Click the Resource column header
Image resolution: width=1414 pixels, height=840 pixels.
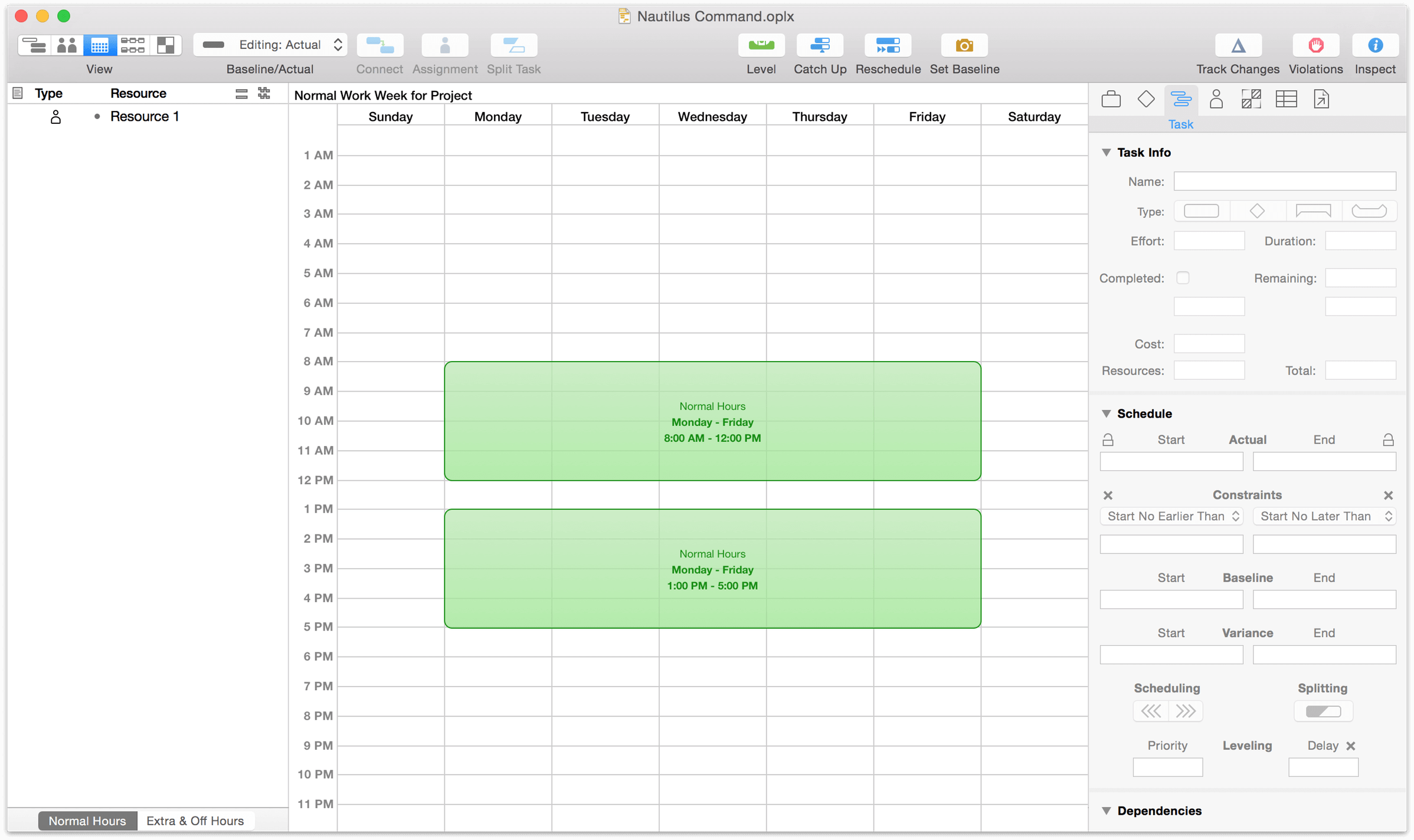pyautogui.click(x=139, y=93)
